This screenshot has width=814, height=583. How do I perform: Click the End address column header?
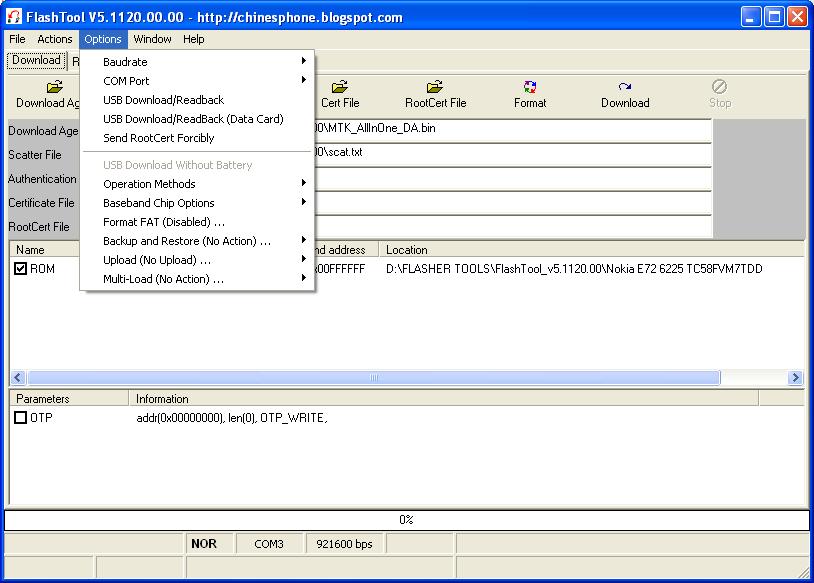pyautogui.click(x=346, y=250)
